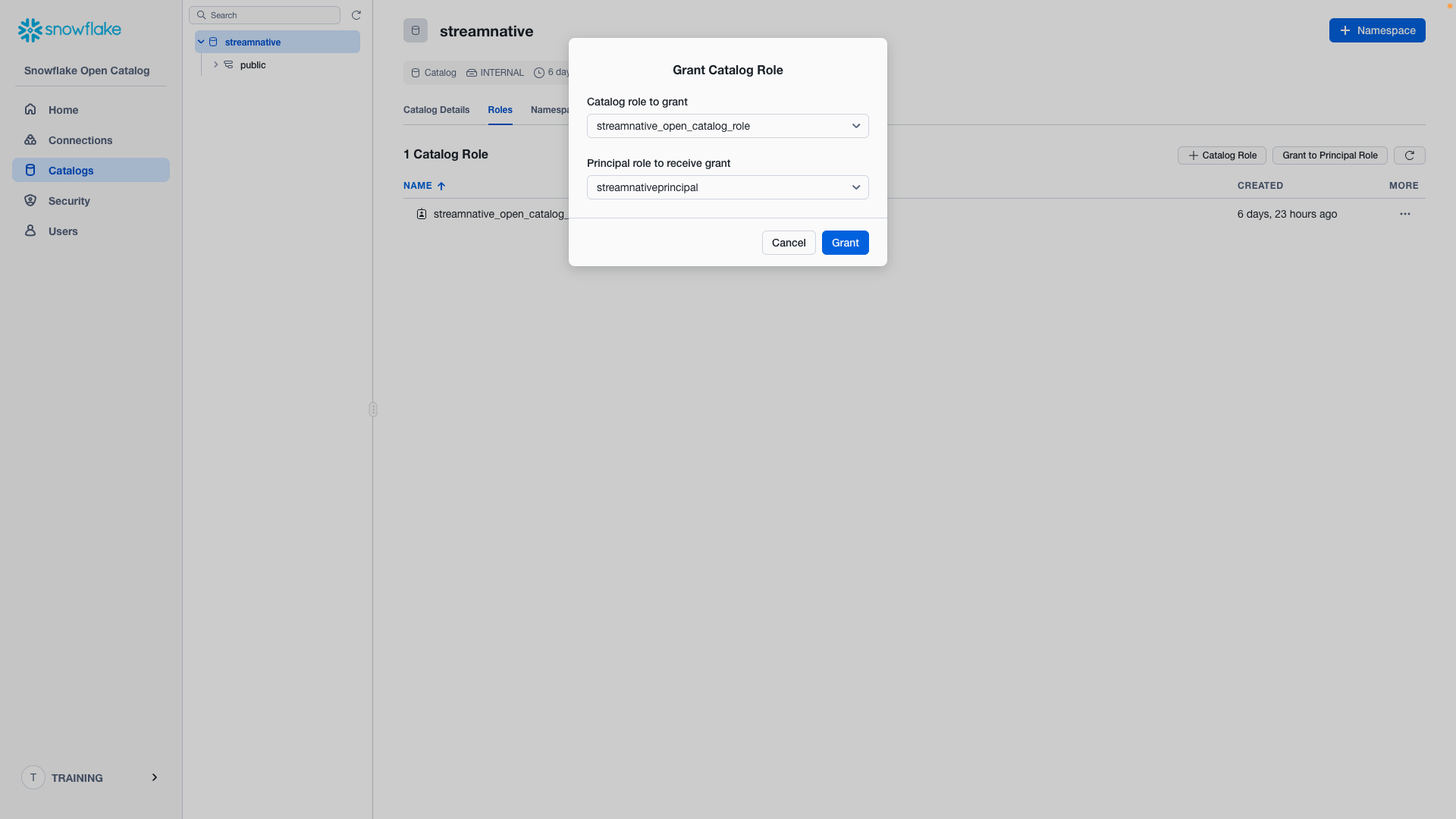Select the Roles tab in catalog view
The height and width of the screenshot is (819, 1456).
click(x=500, y=110)
